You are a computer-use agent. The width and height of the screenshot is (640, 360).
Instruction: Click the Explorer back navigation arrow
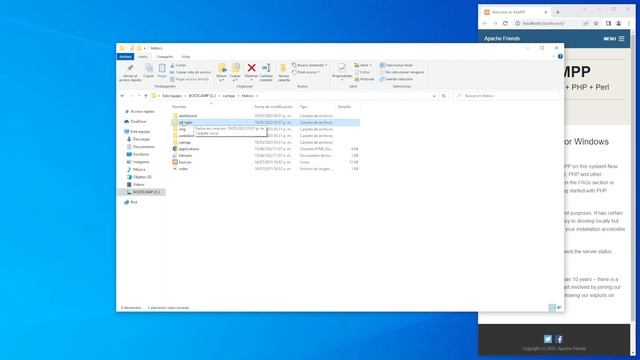[x=122, y=96]
